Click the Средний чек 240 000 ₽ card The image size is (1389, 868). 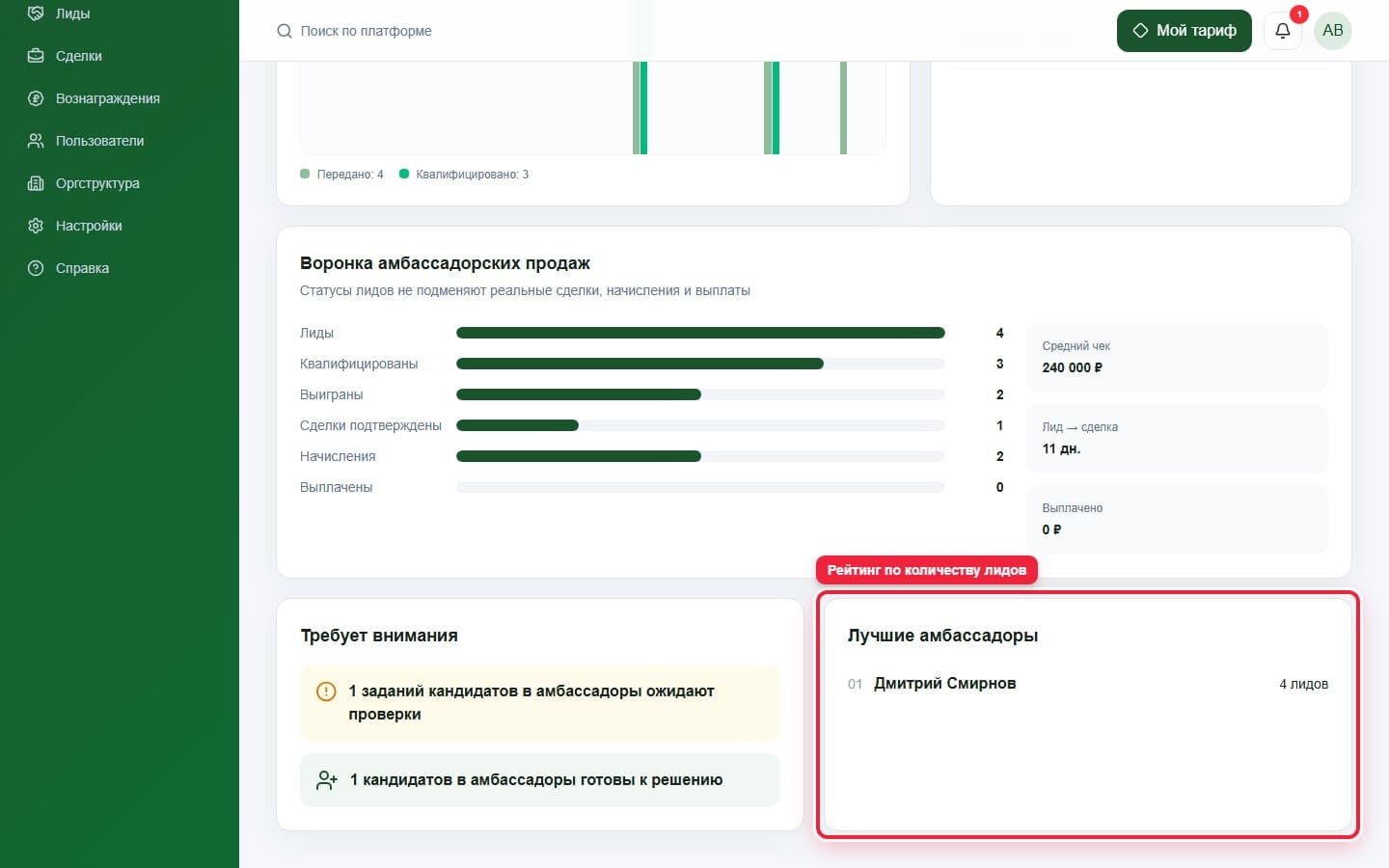(1177, 357)
